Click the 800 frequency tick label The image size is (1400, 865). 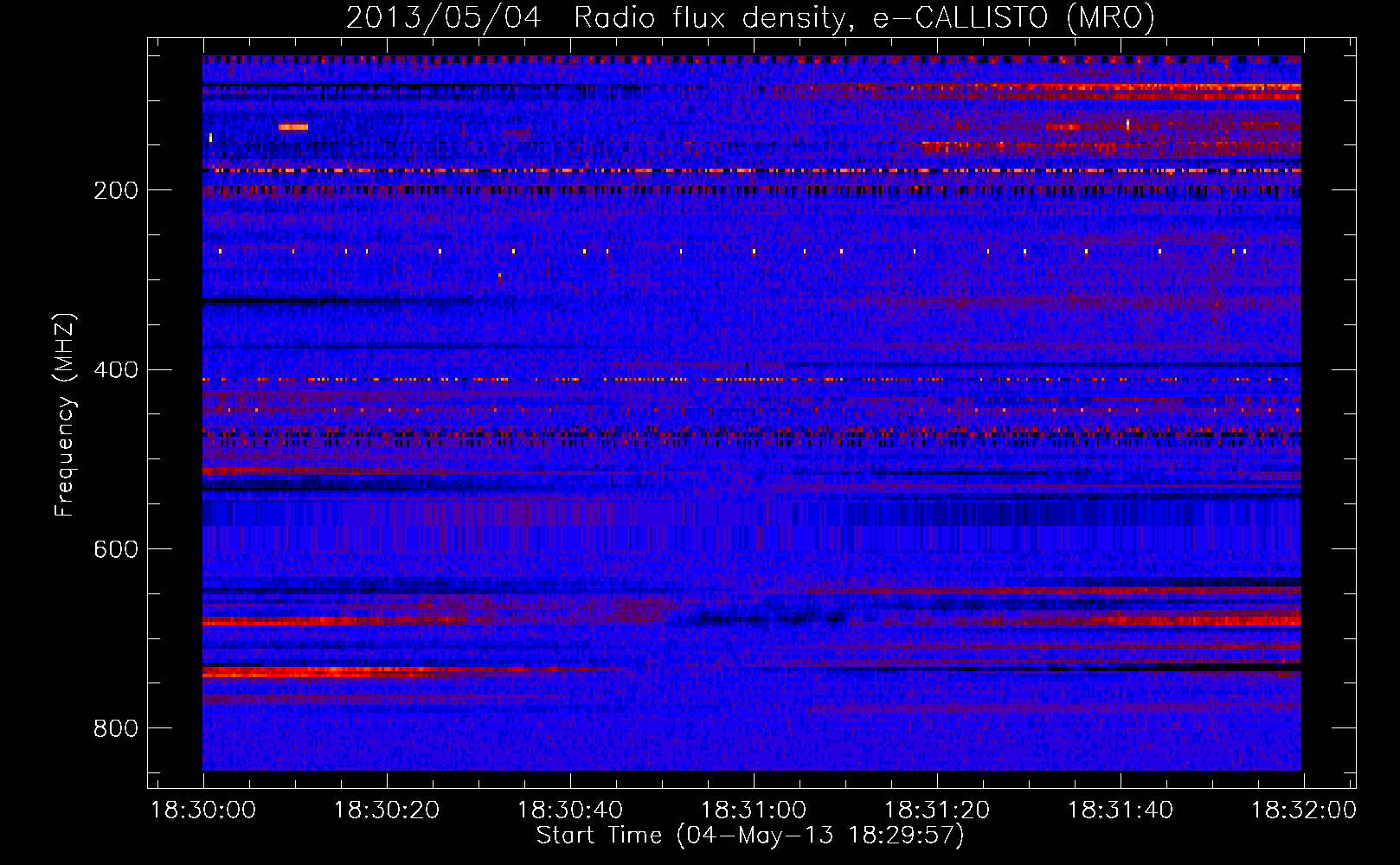(116, 728)
